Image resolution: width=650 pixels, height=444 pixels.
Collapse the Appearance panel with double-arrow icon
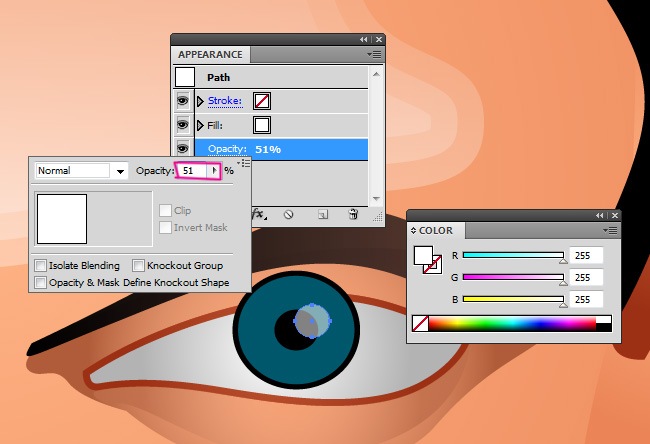coord(364,39)
